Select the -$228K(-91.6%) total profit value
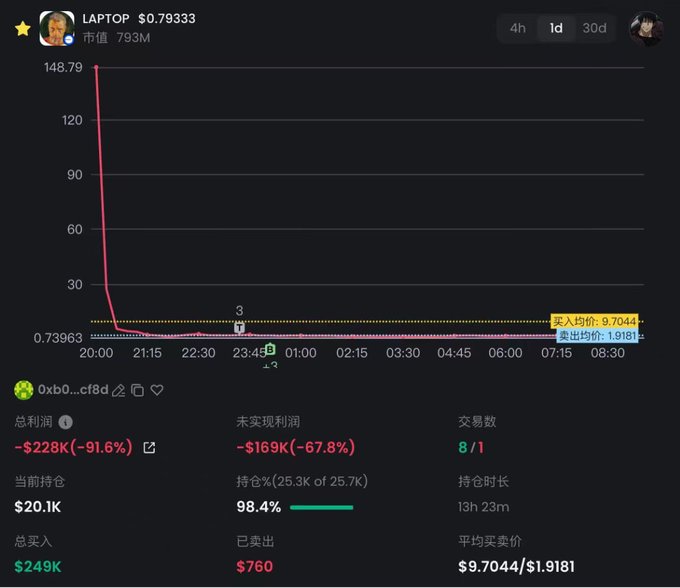680x588 pixels. coord(73,447)
